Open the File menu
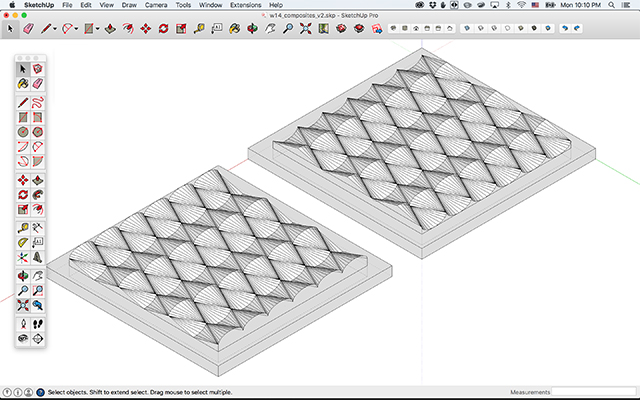This screenshot has width=640, height=400. (x=67, y=5)
